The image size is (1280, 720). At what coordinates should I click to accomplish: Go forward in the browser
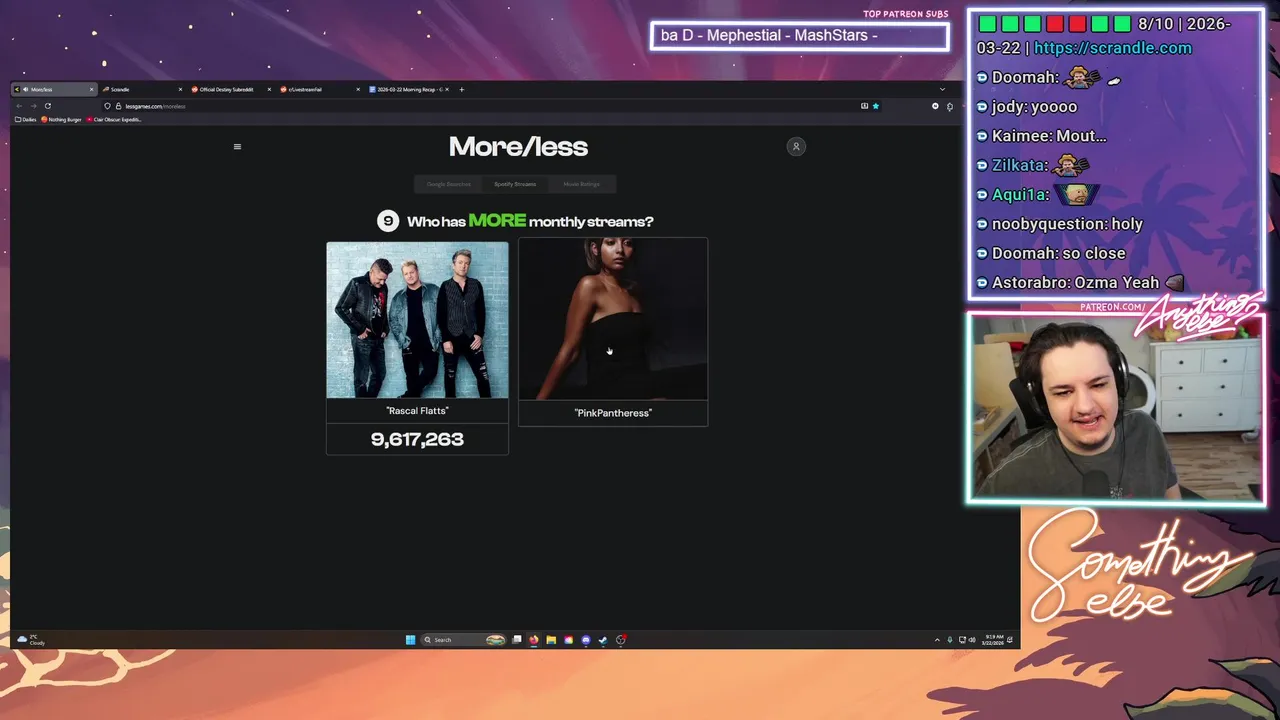point(33,106)
